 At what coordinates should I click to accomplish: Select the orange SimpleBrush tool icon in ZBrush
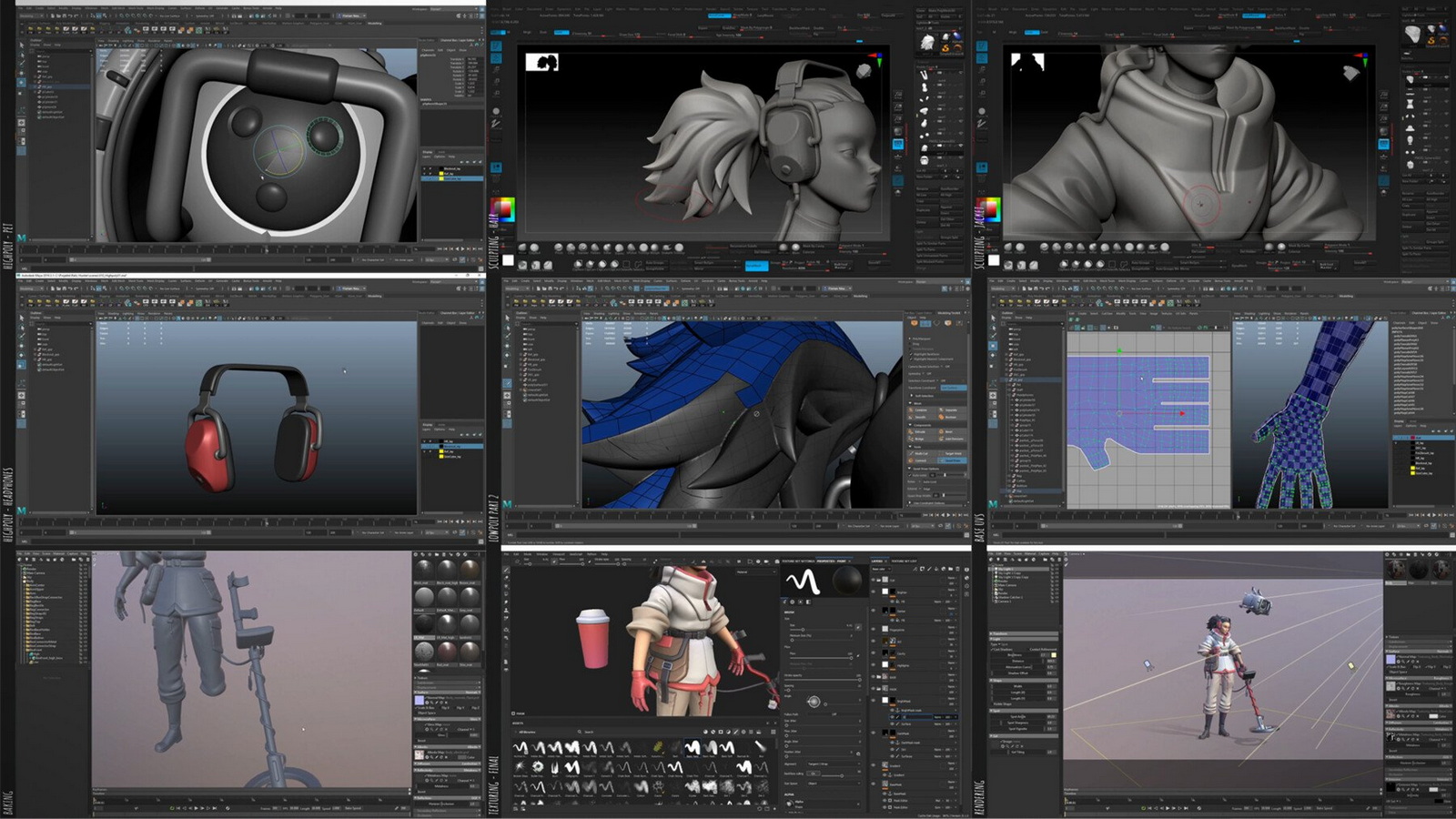pyautogui.click(x=945, y=48)
